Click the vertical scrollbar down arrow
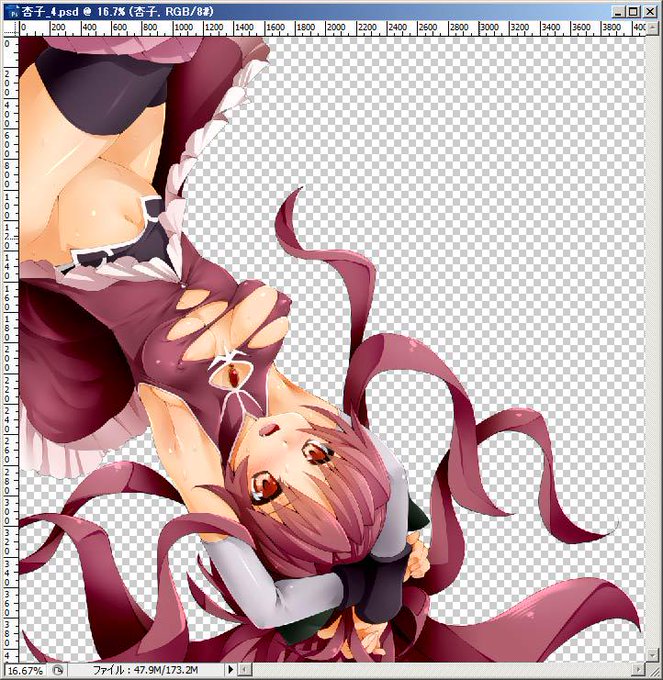The height and width of the screenshot is (680, 663). pos(652,654)
